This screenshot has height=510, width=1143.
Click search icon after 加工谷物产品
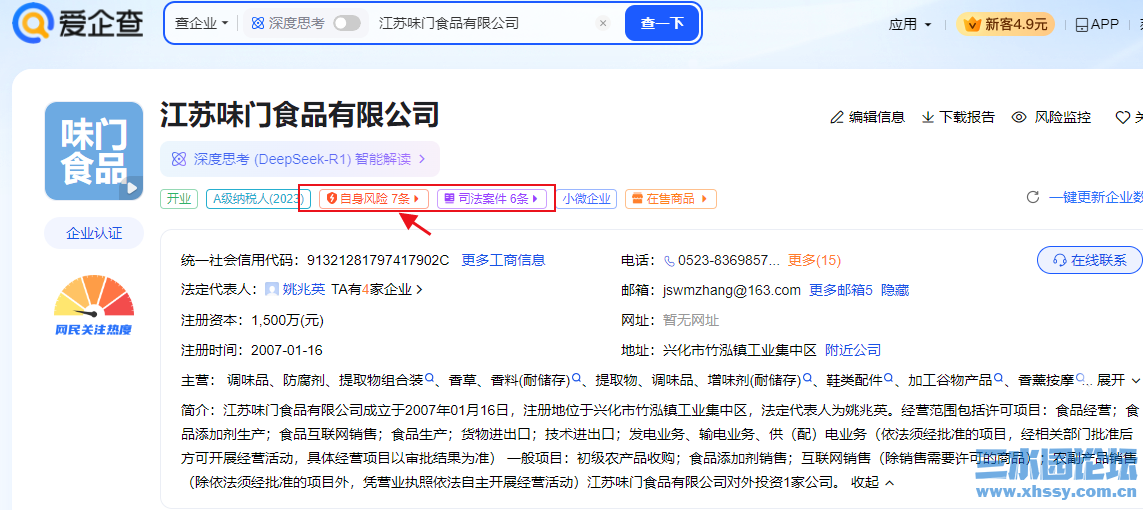pyautogui.click(x=998, y=379)
